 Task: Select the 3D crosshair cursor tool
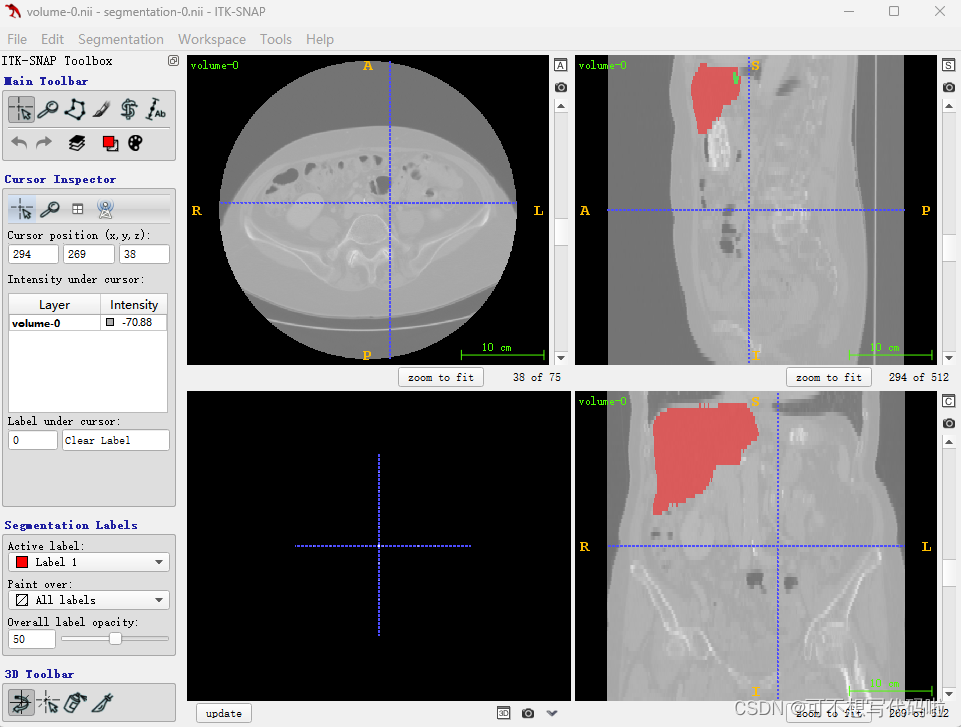[48, 702]
